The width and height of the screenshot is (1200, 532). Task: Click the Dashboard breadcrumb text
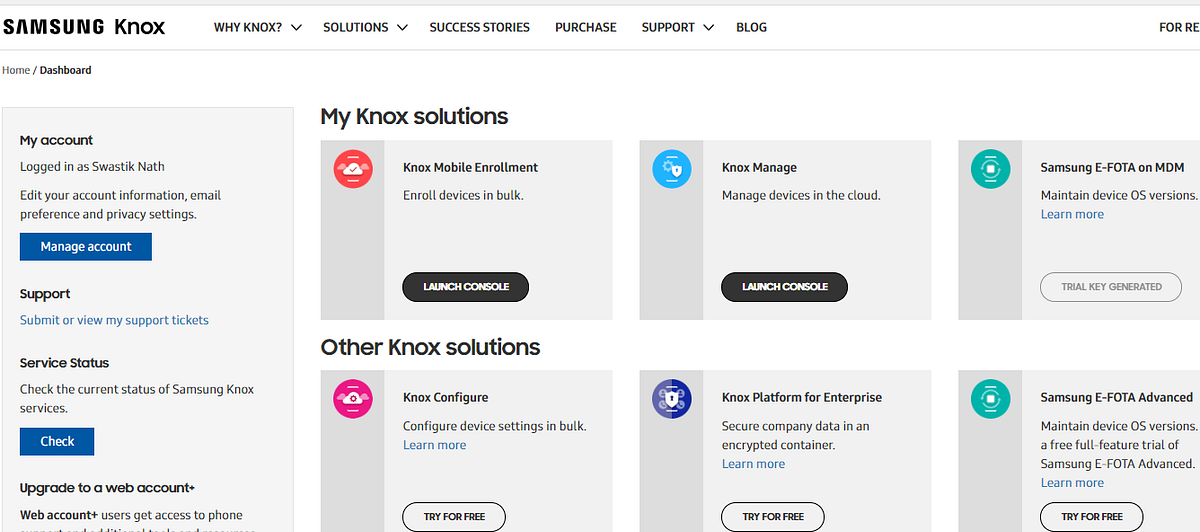65,70
